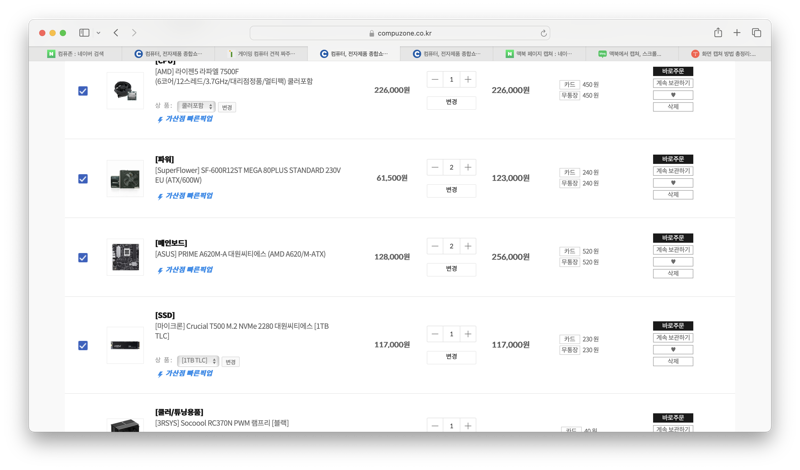
Task: Uncheck the ASUS PRIME A620M-A checkbox
Action: [83, 258]
